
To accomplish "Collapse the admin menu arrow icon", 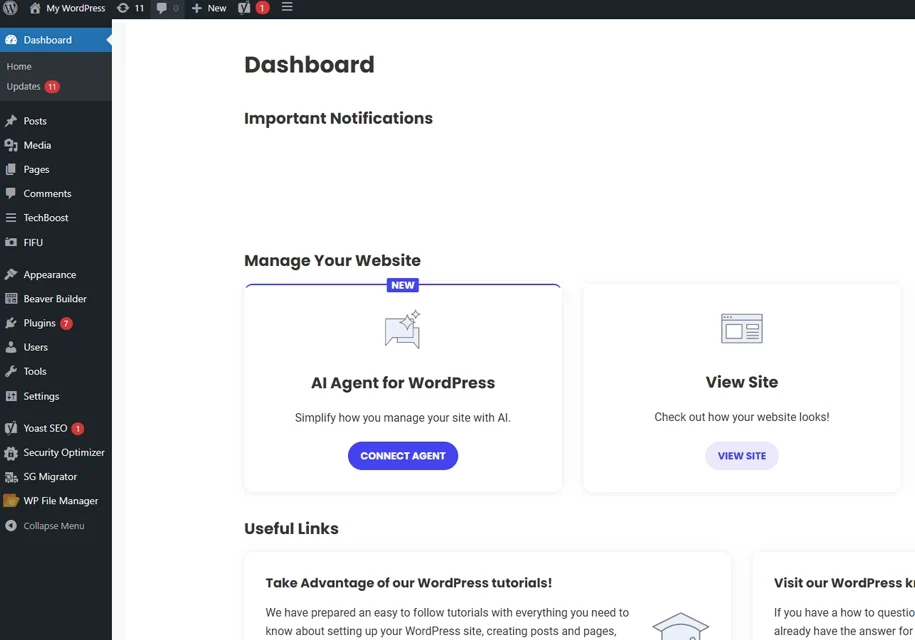I will point(11,526).
